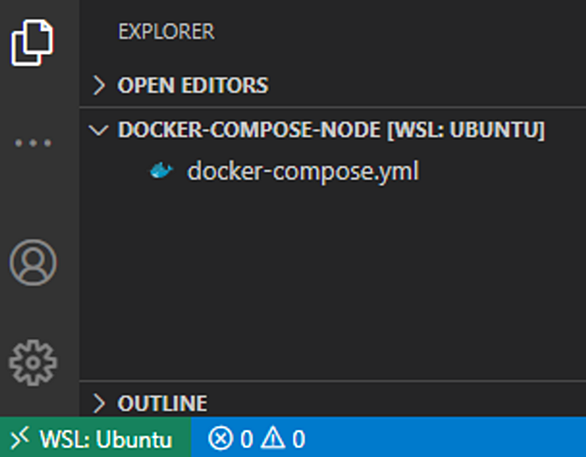586x457 pixels.
Task: Open the Accounts menu icon
Action: click(33, 263)
